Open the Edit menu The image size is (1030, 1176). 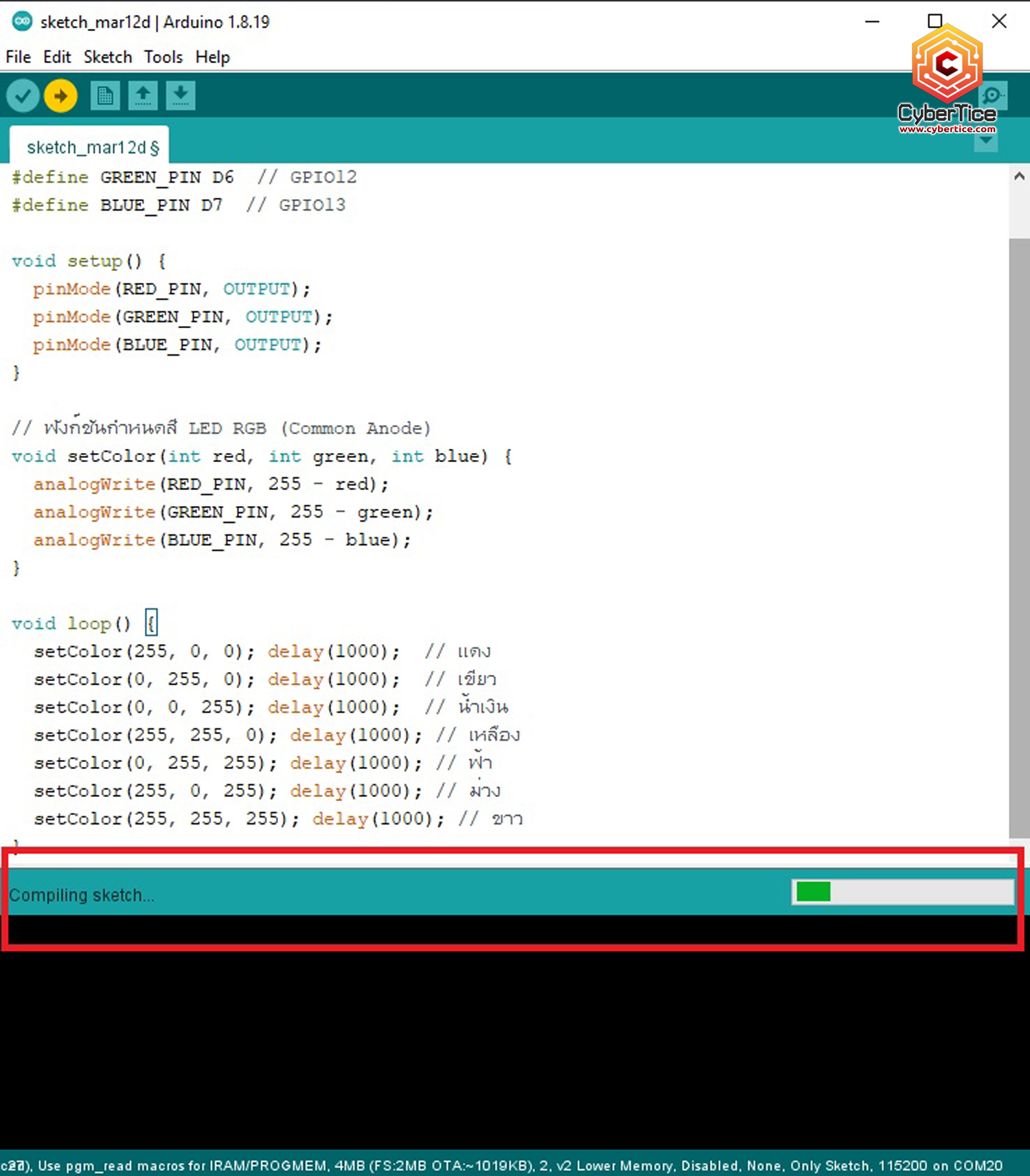tap(57, 57)
